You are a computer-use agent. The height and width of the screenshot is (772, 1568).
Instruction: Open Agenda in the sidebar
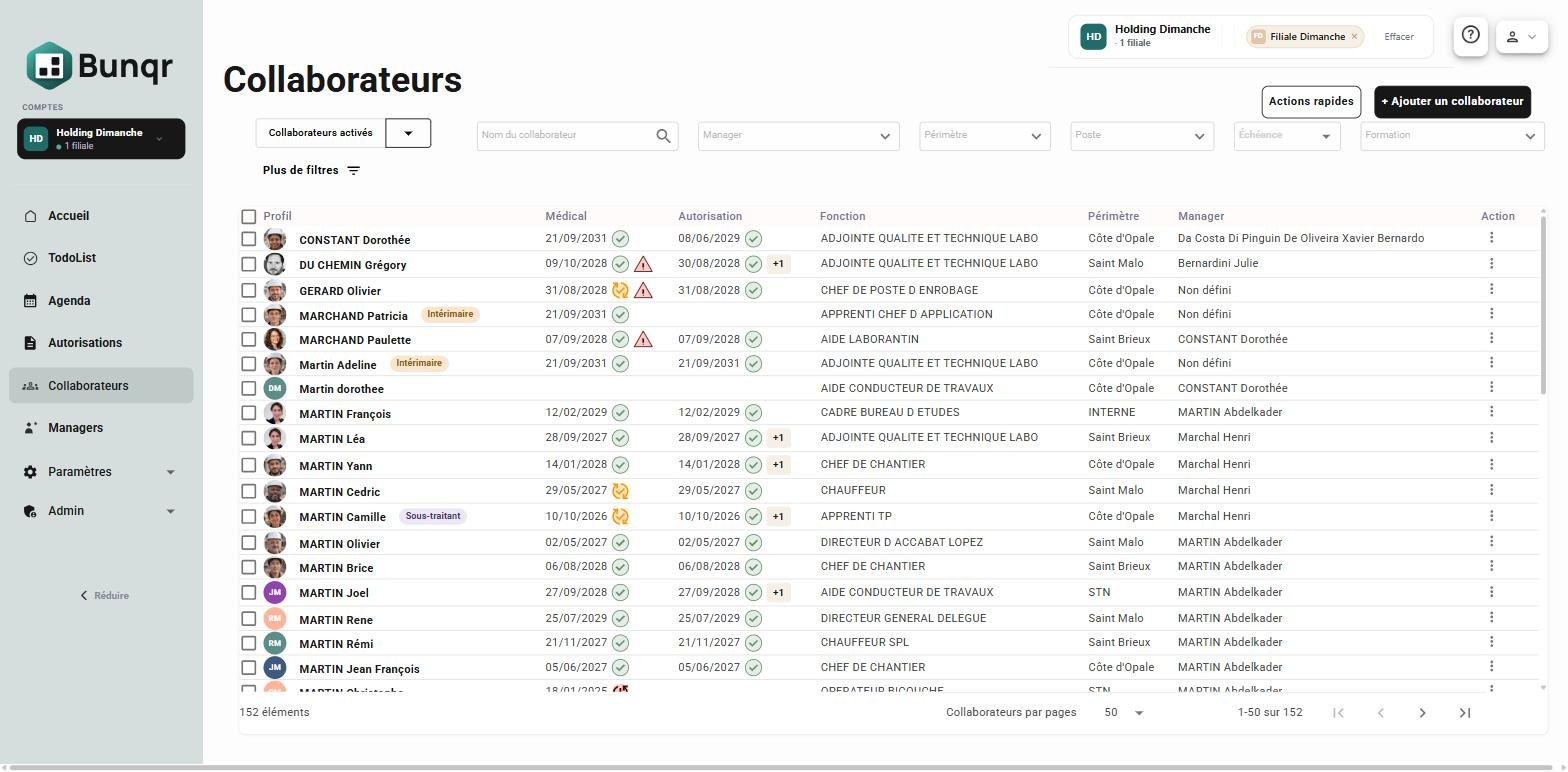tap(100, 301)
